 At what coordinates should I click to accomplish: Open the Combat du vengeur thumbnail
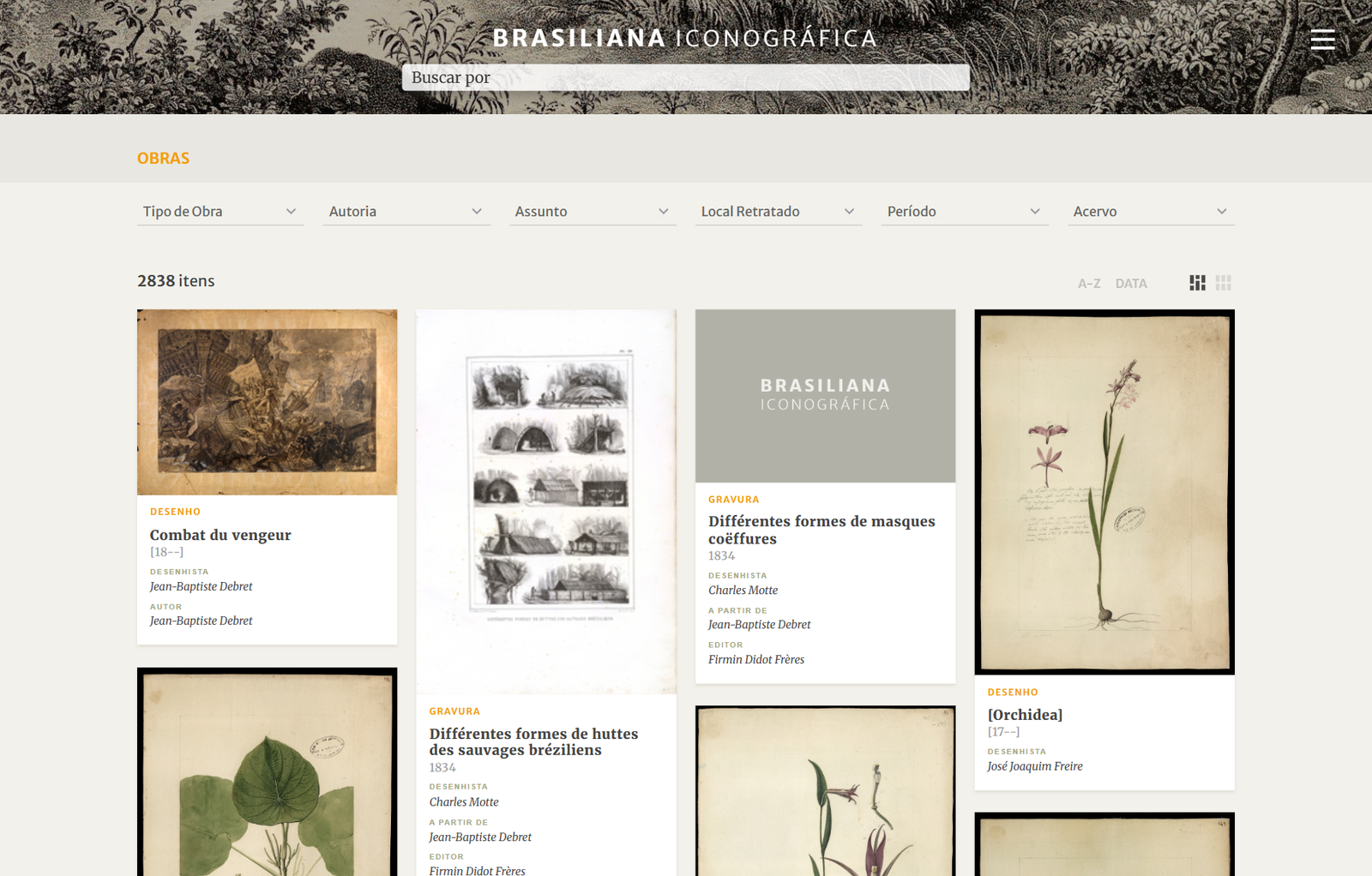[x=267, y=402]
